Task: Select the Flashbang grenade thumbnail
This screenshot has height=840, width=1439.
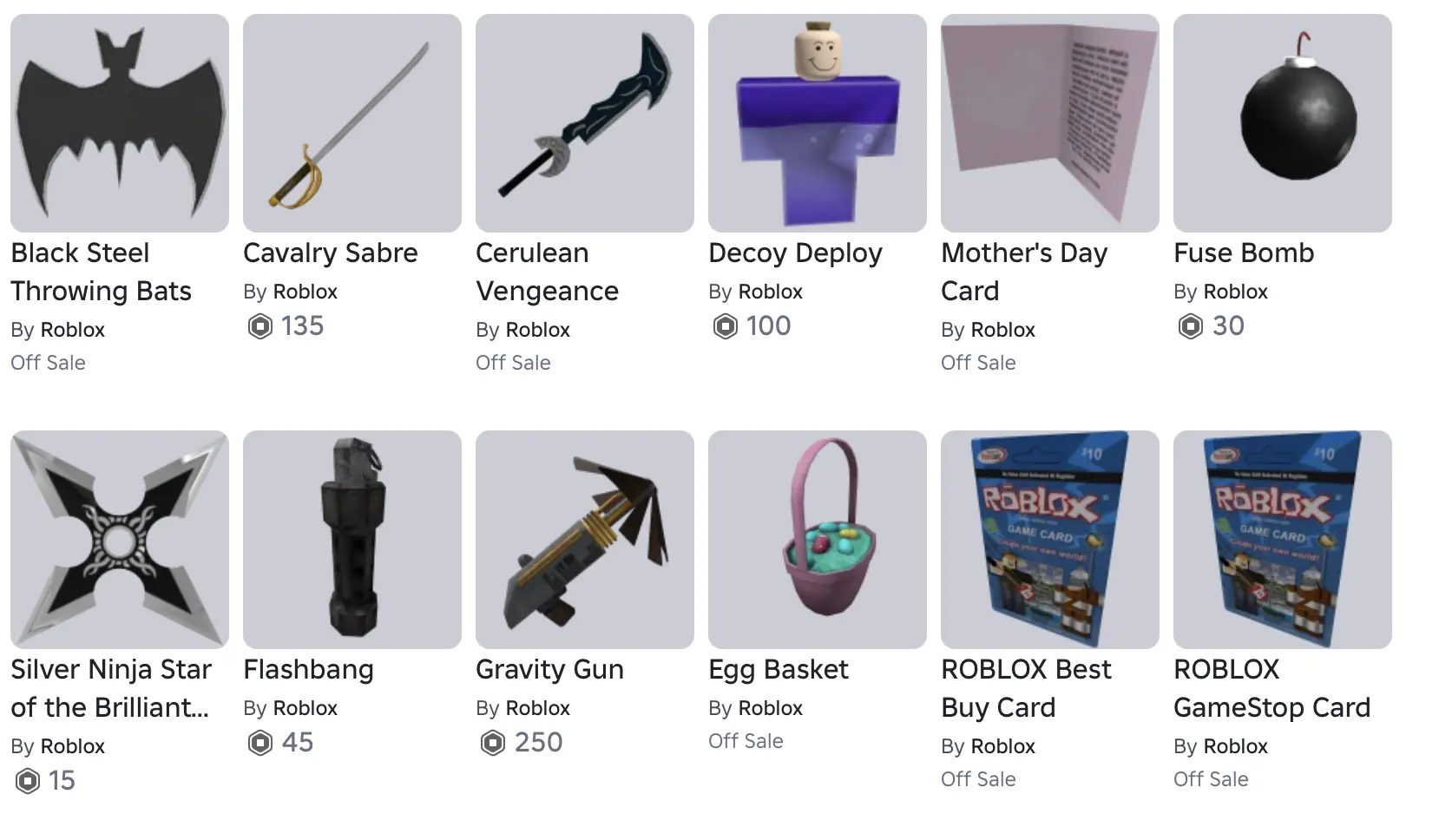Action: click(352, 540)
